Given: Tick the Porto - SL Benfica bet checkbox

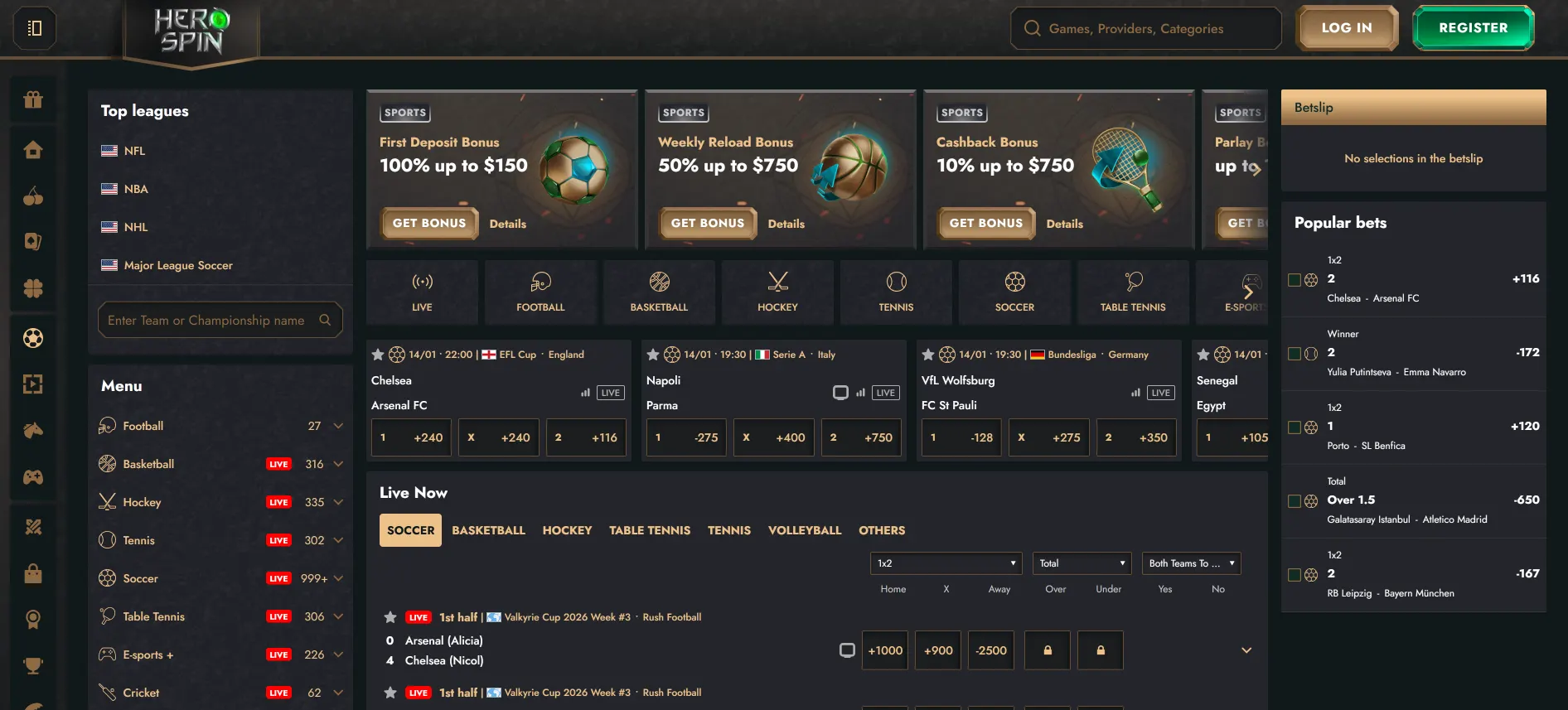Looking at the screenshot, I should pyautogui.click(x=1295, y=427).
